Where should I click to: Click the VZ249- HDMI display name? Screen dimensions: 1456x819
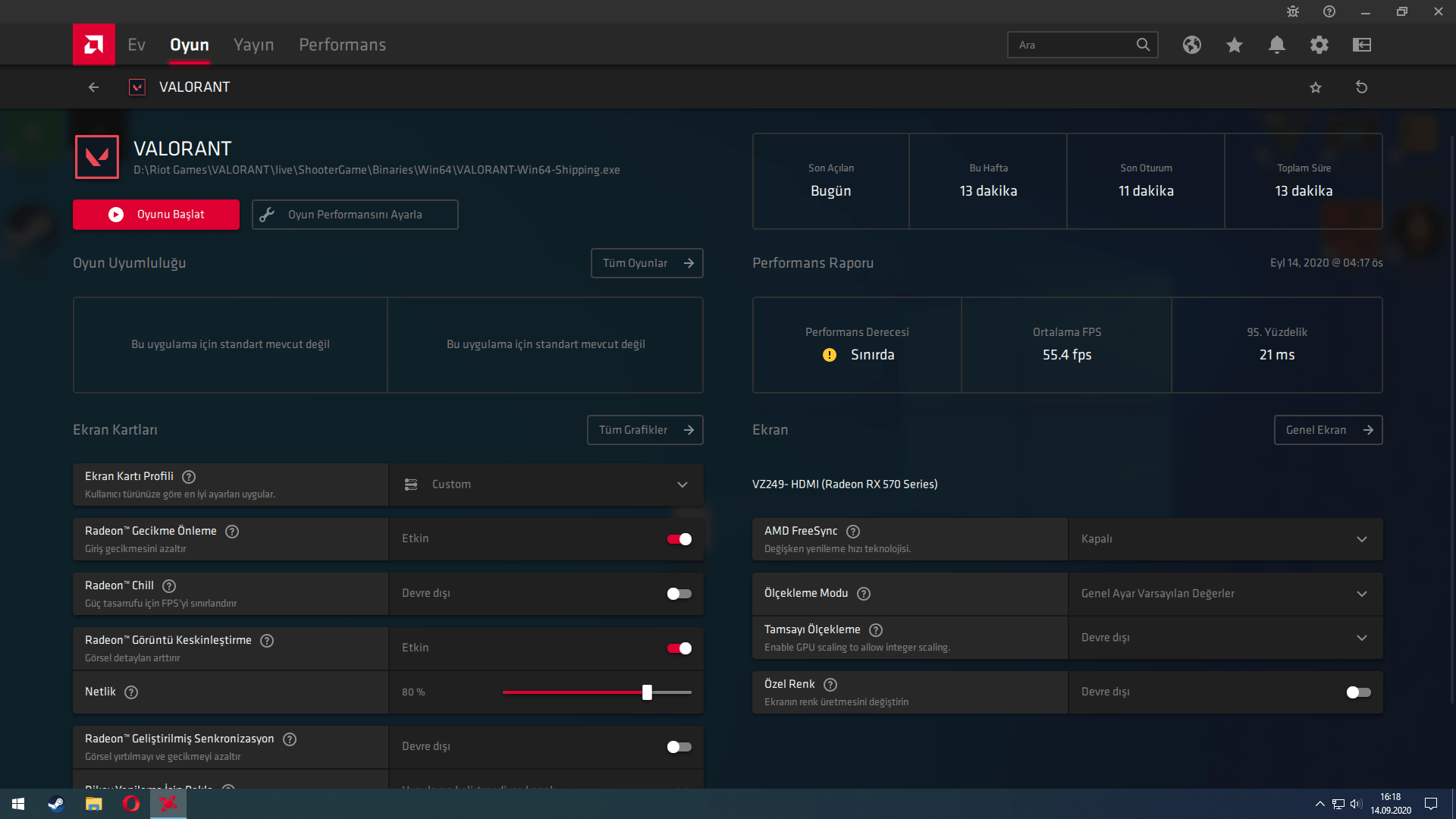click(845, 485)
